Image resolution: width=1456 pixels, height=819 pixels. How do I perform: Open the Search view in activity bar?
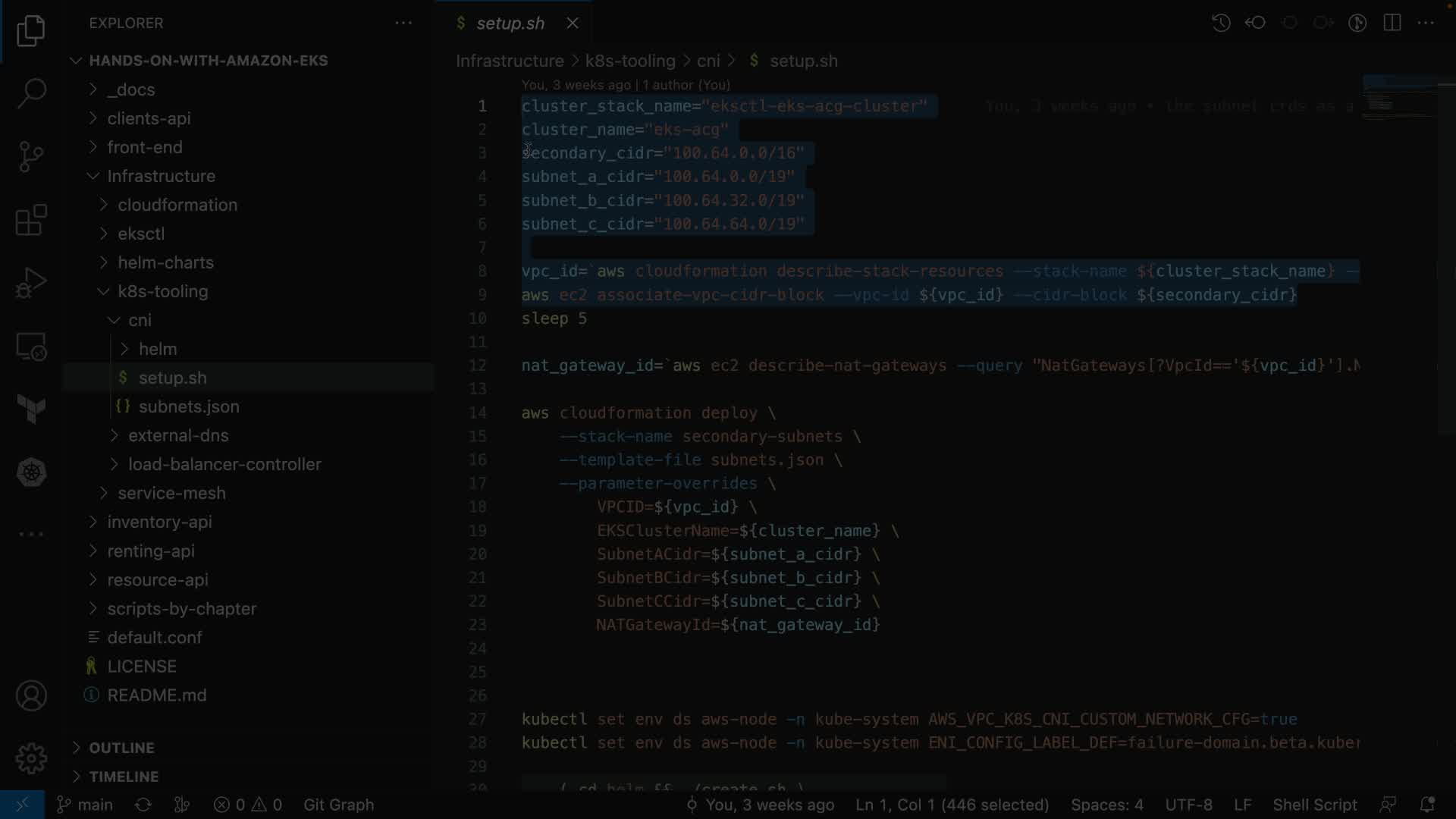point(31,94)
